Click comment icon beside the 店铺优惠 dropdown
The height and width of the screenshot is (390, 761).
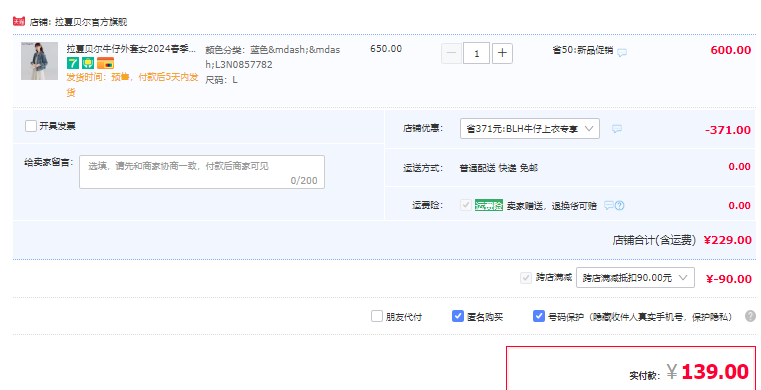coord(616,129)
